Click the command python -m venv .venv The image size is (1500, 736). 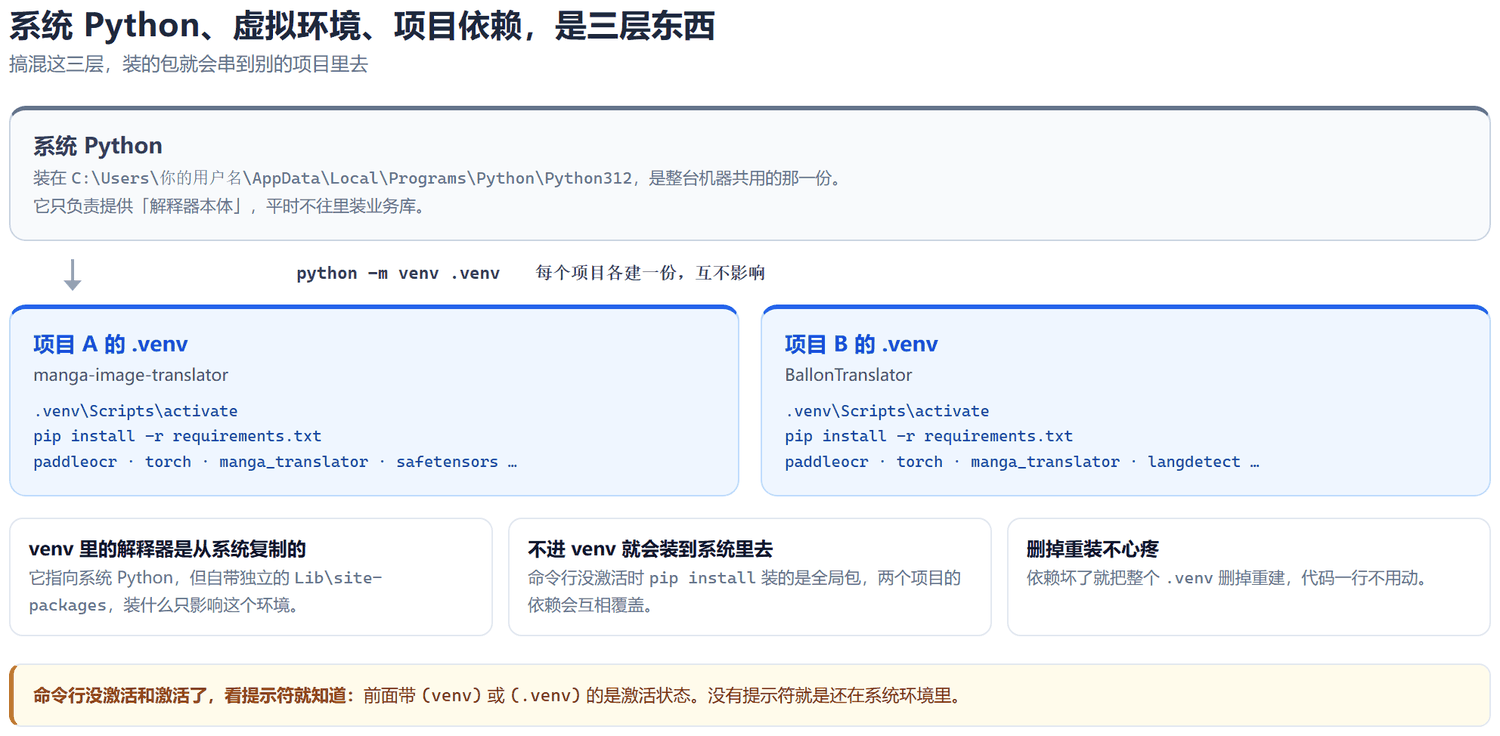(x=398, y=273)
